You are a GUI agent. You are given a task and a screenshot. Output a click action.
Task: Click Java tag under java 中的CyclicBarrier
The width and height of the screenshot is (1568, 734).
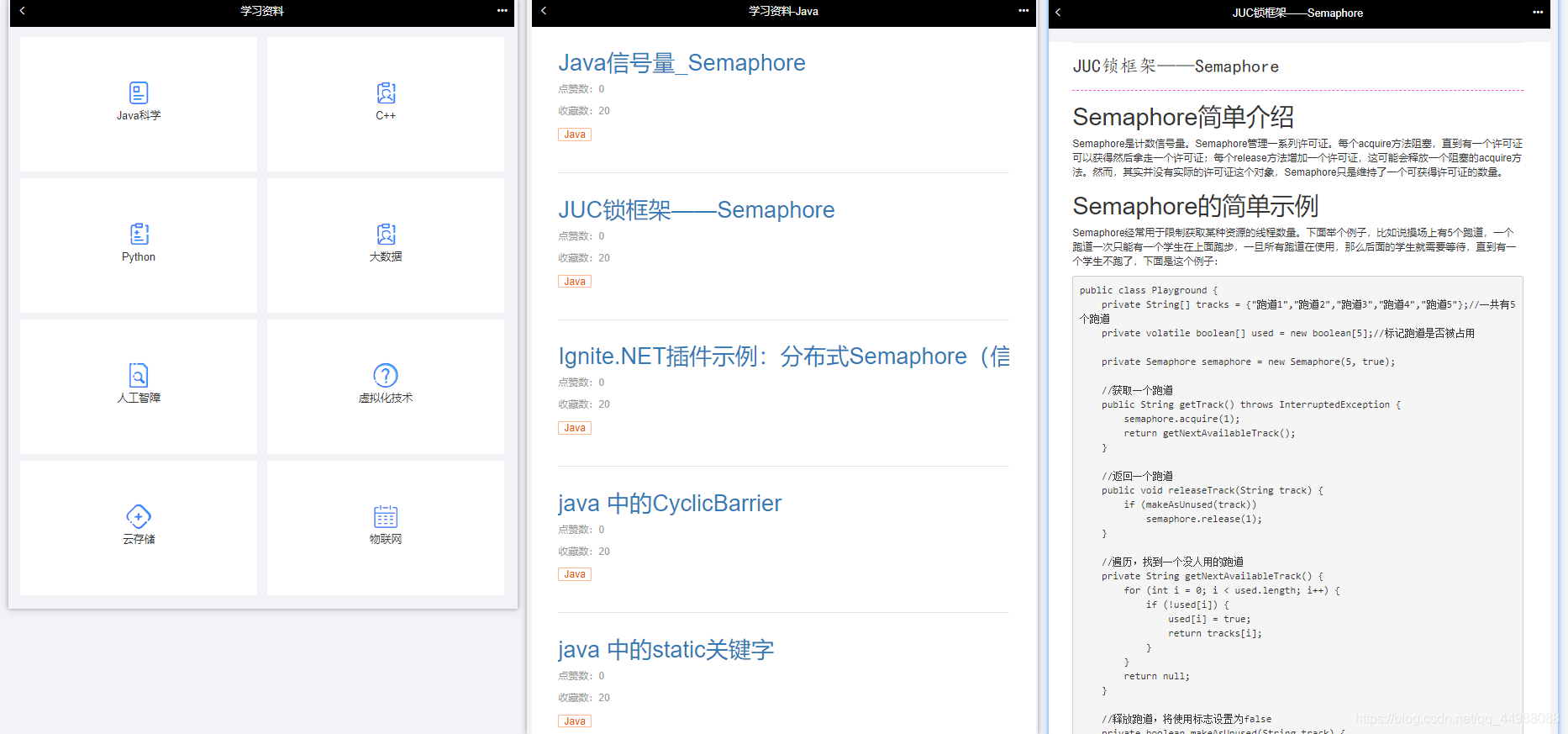[575, 574]
